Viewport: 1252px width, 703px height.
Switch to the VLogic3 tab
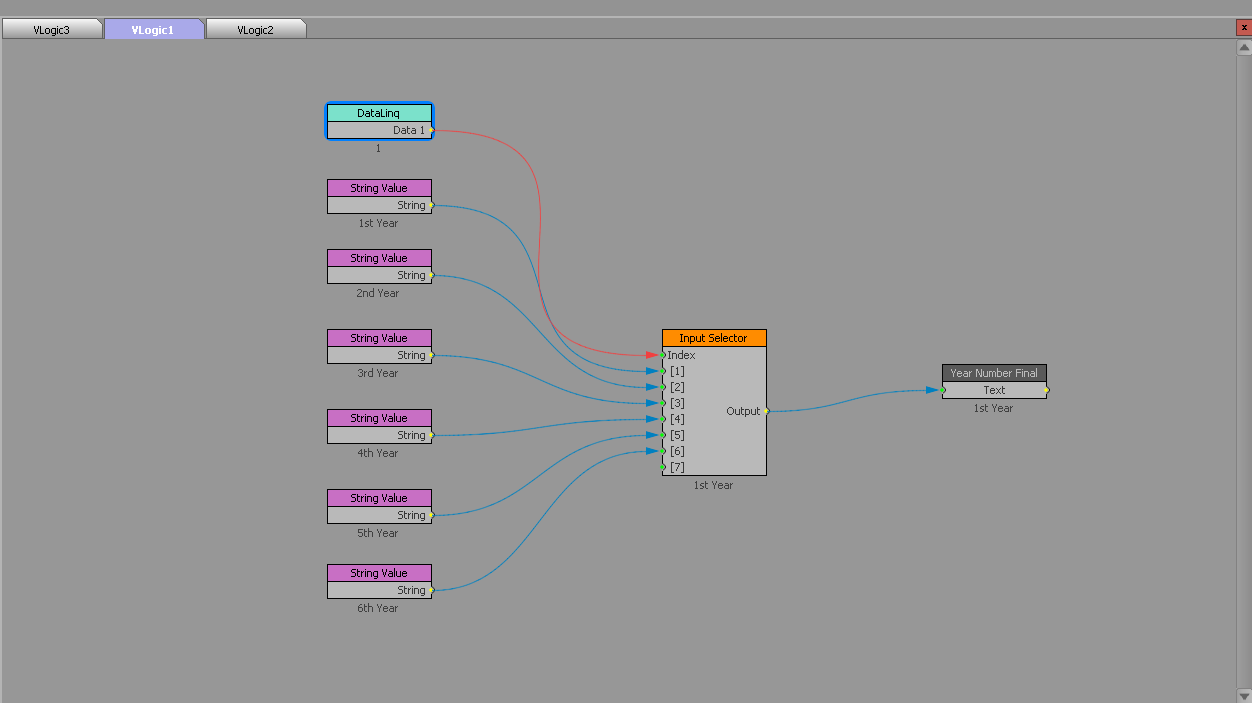click(x=52, y=29)
